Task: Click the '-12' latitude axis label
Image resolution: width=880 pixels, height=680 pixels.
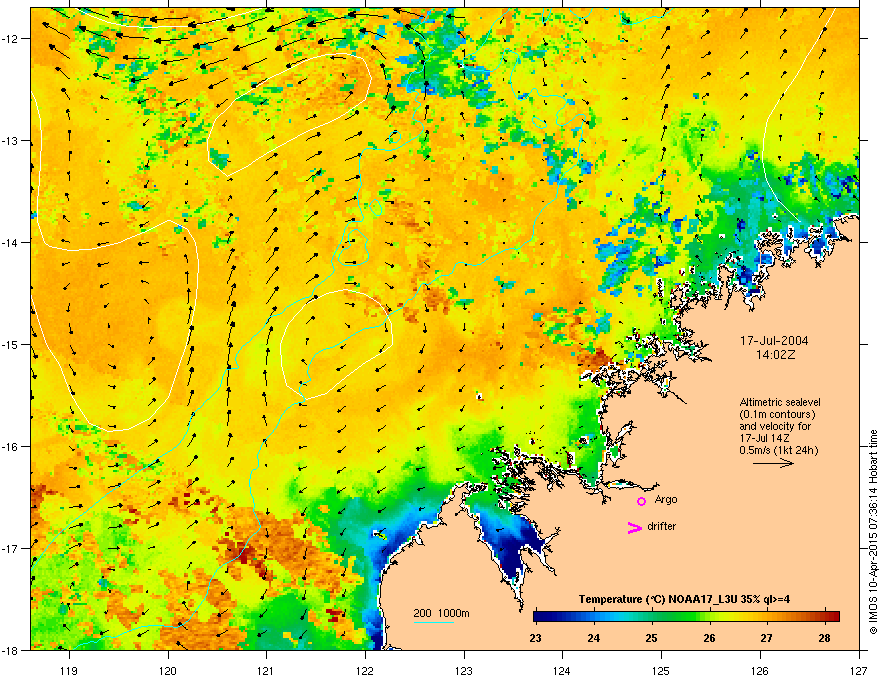Action: tap(11, 39)
